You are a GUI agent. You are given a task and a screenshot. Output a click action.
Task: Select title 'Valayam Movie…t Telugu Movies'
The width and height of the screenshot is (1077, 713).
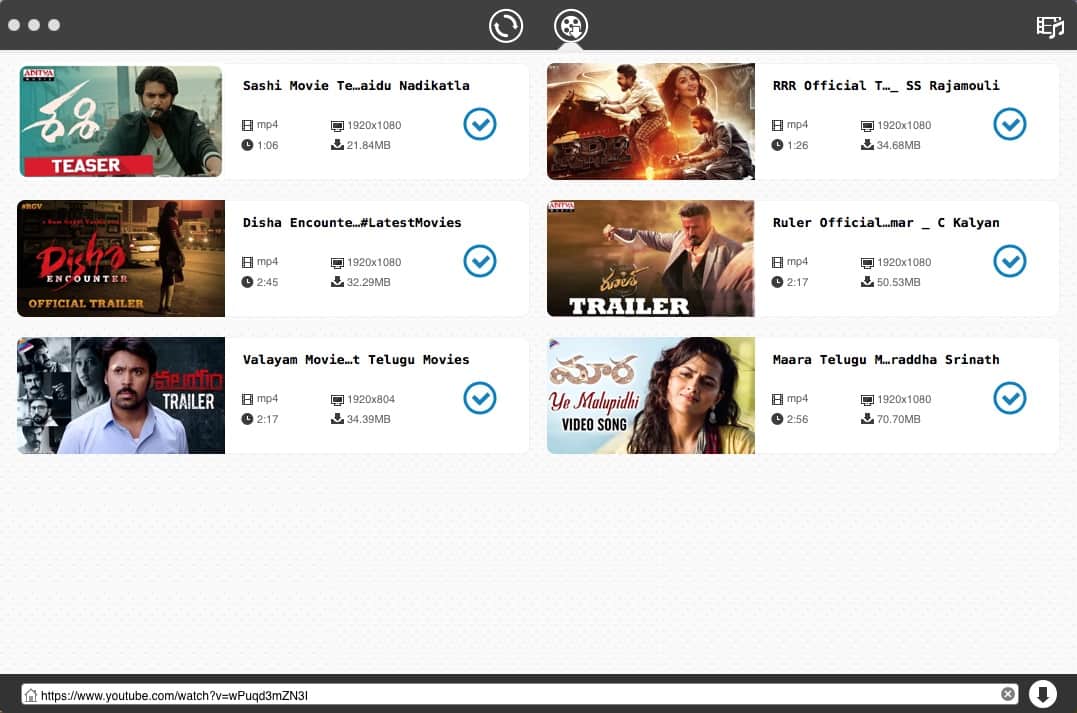click(356, 359)
